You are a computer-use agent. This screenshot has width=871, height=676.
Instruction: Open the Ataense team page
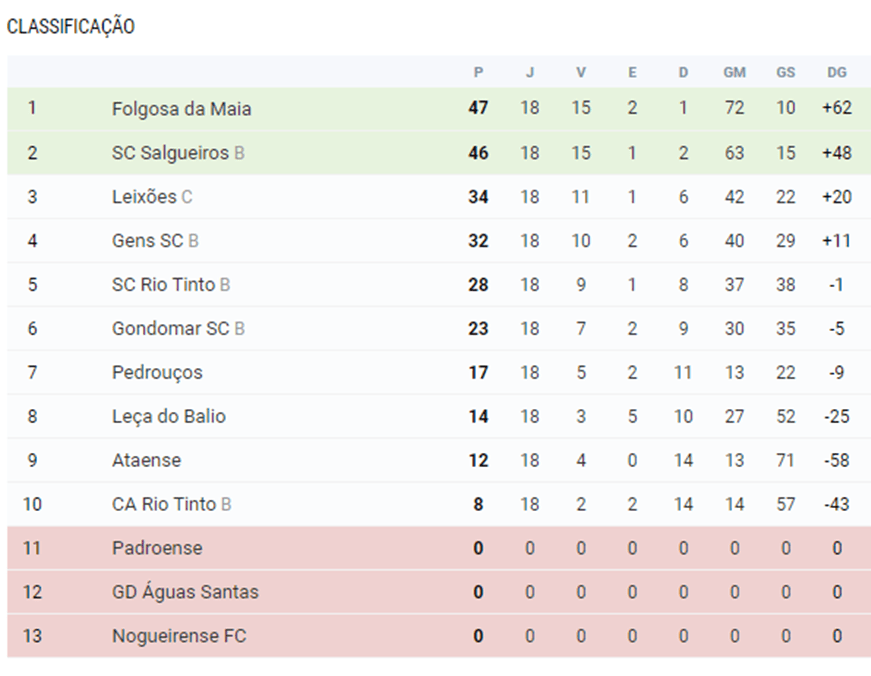[x=146, y=461]
